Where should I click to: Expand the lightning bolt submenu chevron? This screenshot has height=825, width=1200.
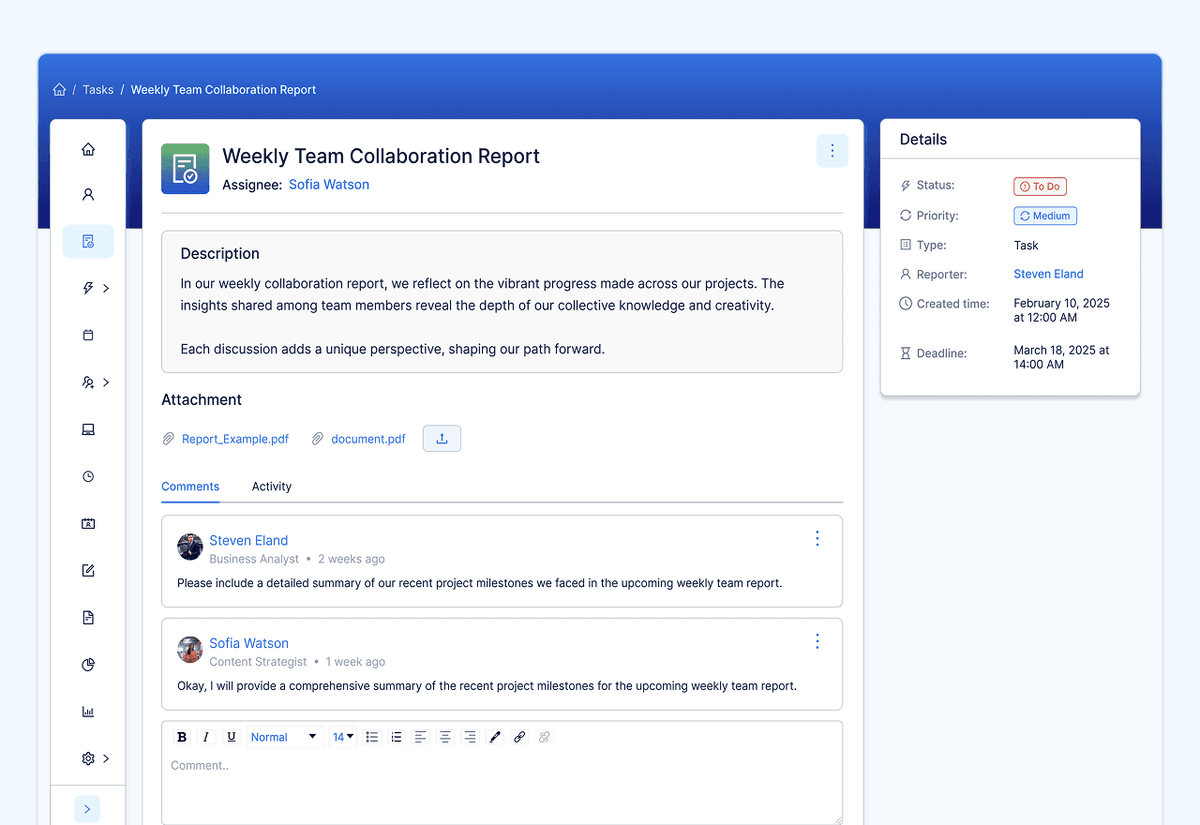click(106, 288)
